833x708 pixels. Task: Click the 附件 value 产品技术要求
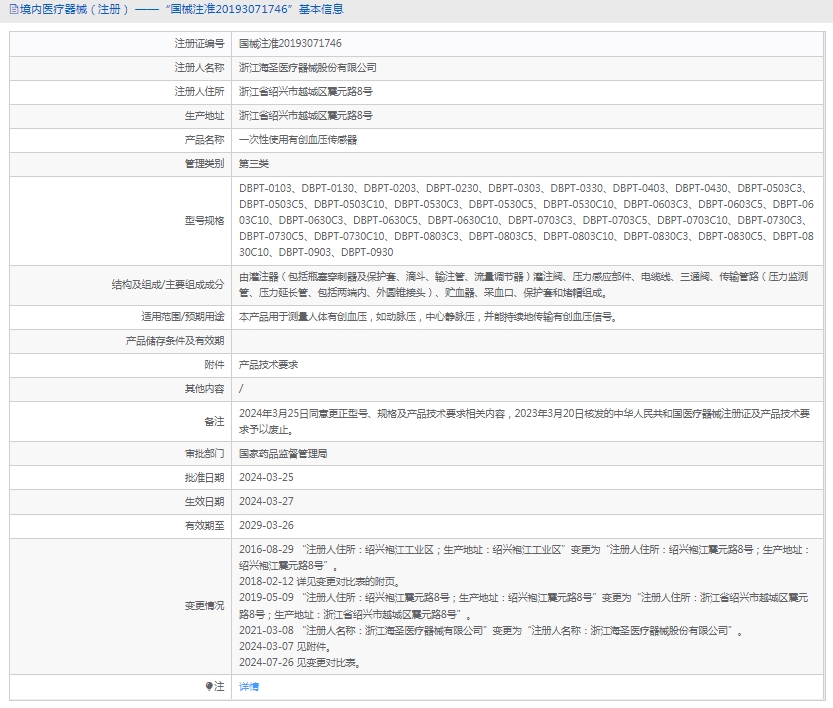tap(268, 365)
